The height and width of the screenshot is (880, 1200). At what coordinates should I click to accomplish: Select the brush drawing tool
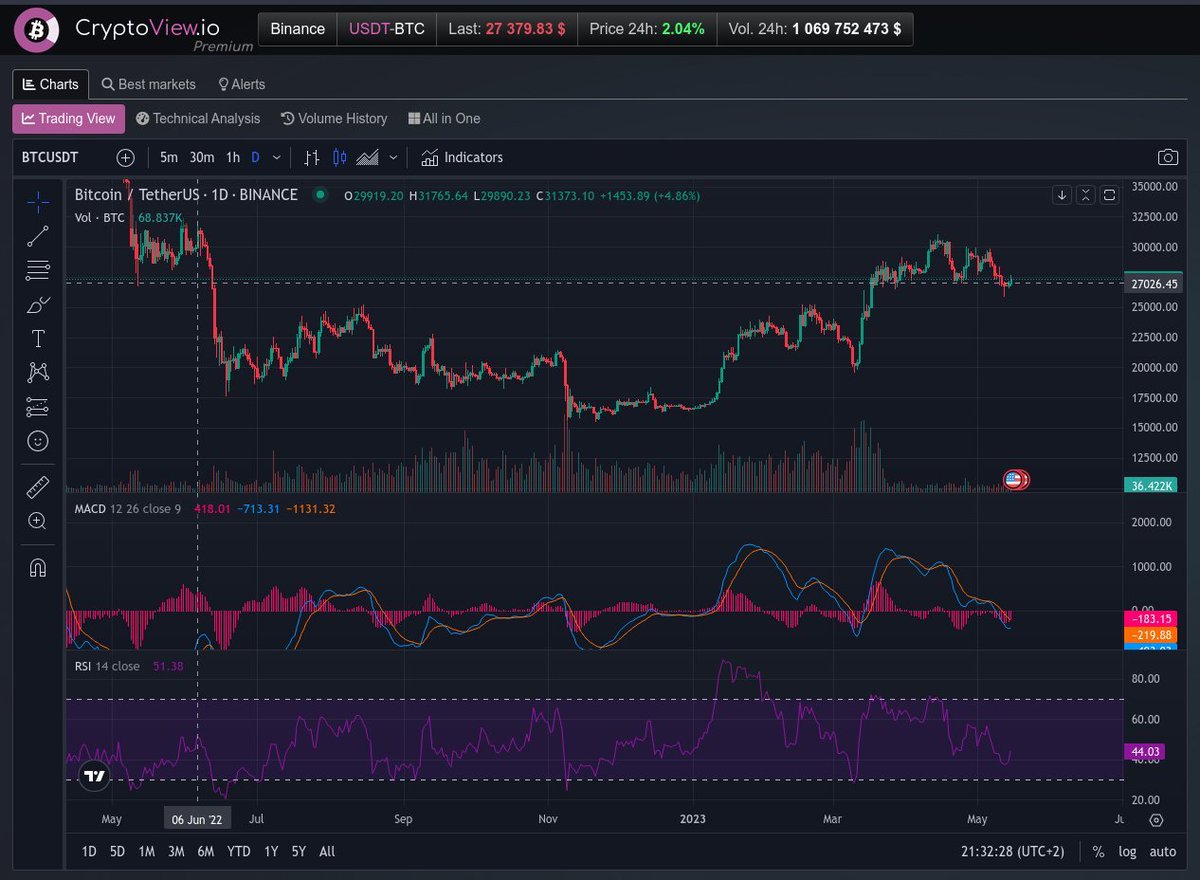coord(38,304)
